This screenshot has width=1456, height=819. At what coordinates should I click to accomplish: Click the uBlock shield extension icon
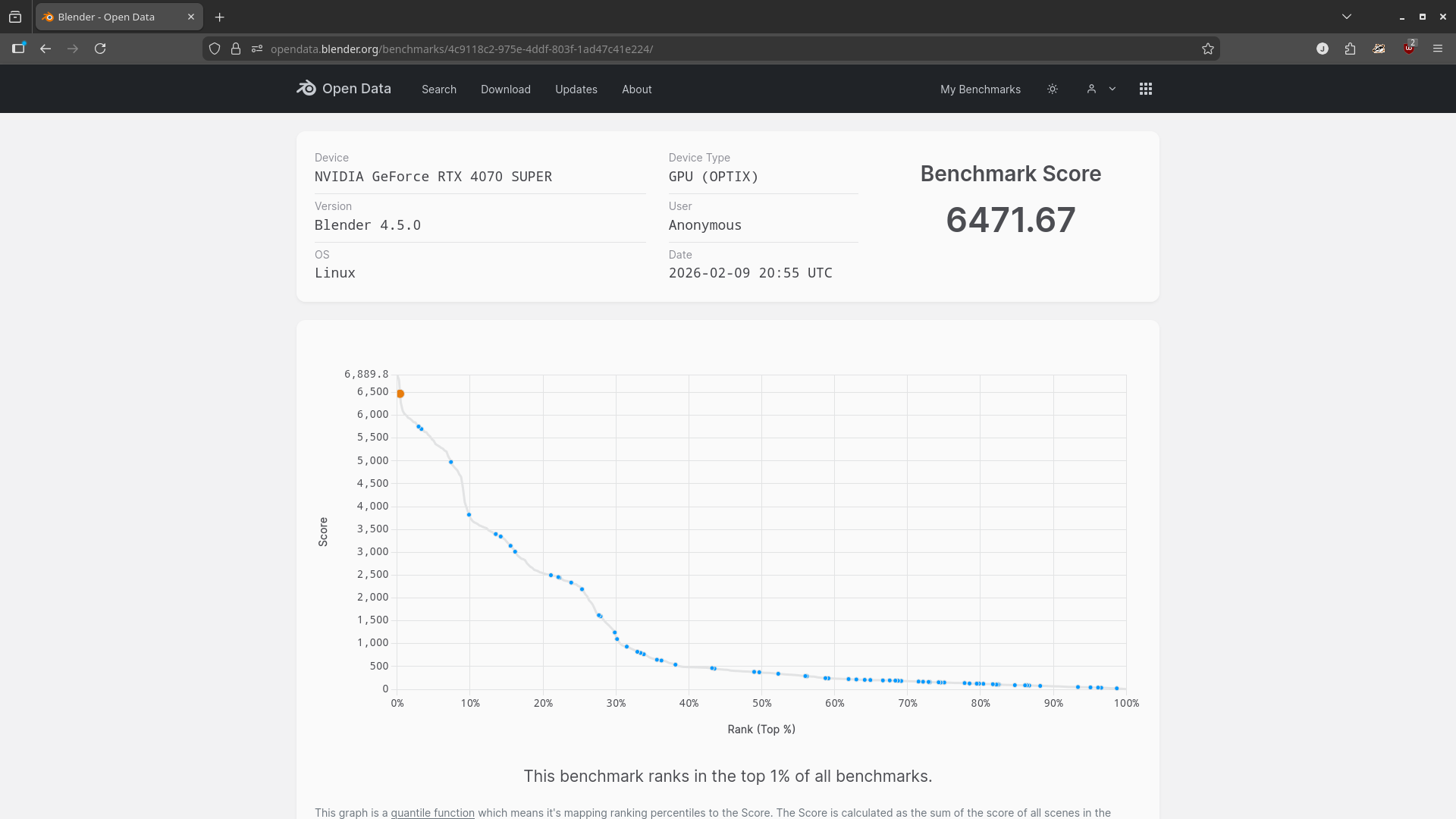(1408, 49)
